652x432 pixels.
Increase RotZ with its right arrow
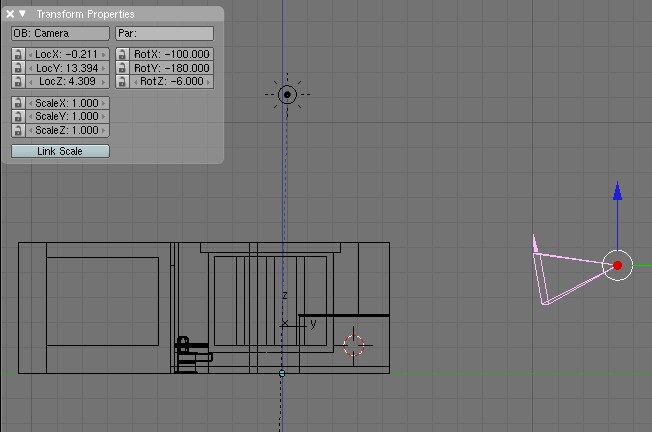point(208,82)
